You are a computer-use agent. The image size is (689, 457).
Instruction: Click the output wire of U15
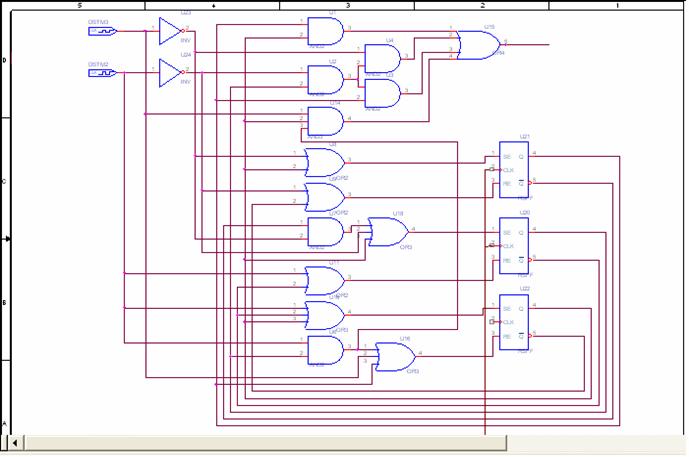tap(526, 44)
